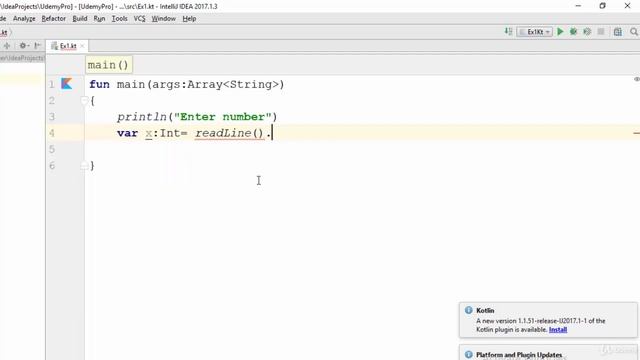
Task: Restore down the IntelliJ IDEA window
Action: click(602, 6)
